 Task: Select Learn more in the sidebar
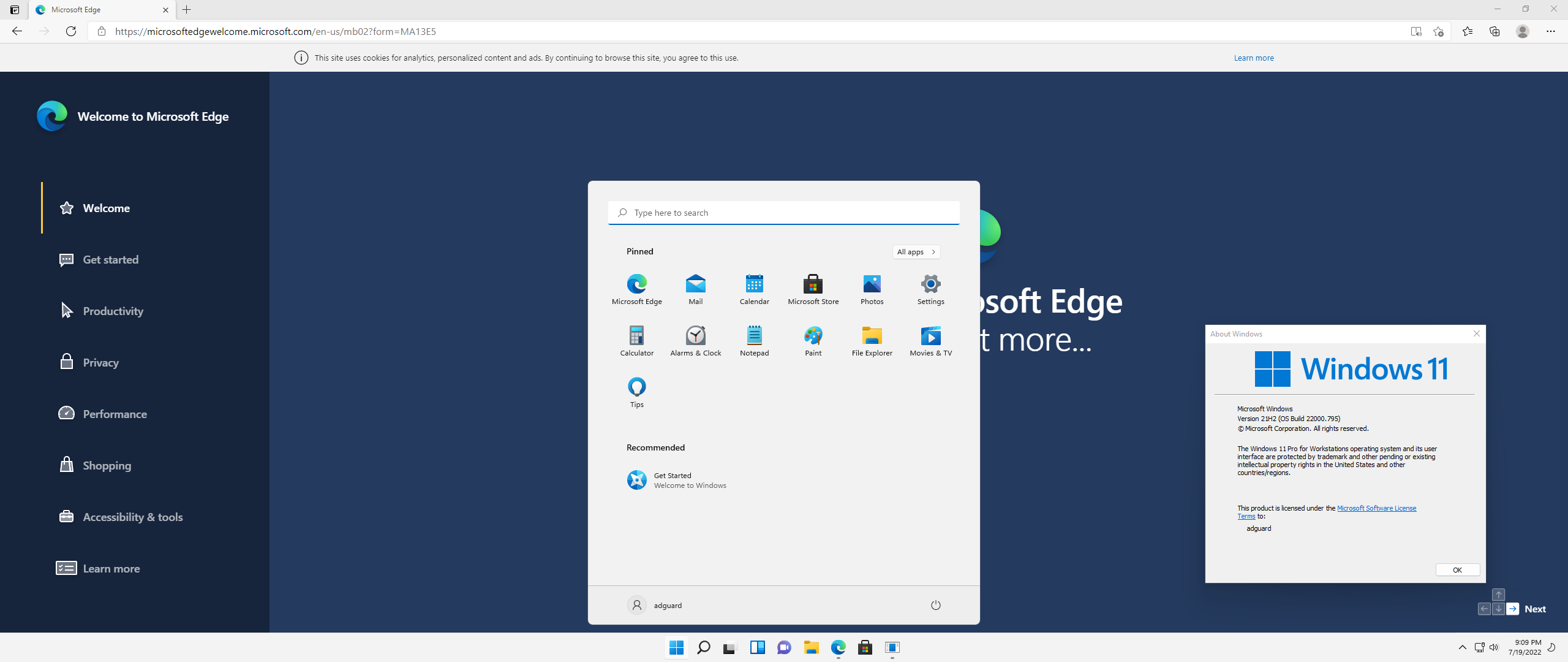point(98,568)
